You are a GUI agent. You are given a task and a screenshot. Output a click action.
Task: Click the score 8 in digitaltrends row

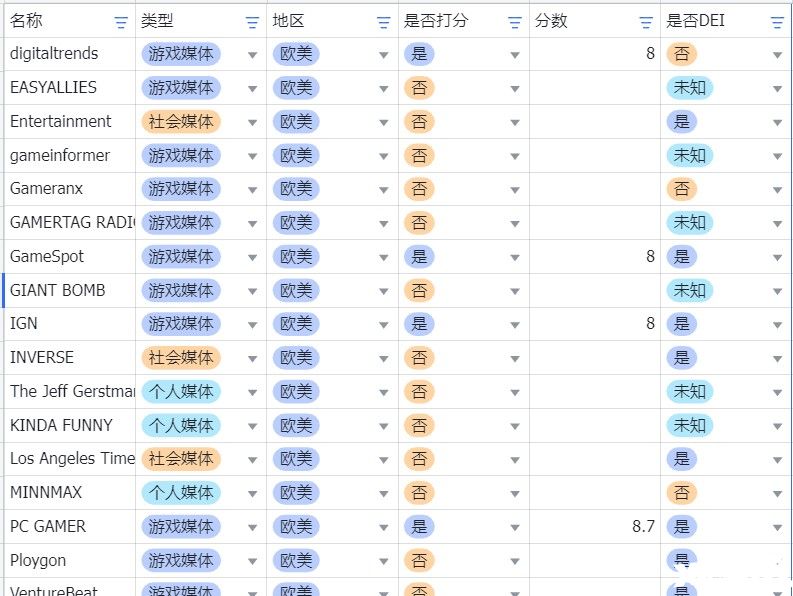650,54
